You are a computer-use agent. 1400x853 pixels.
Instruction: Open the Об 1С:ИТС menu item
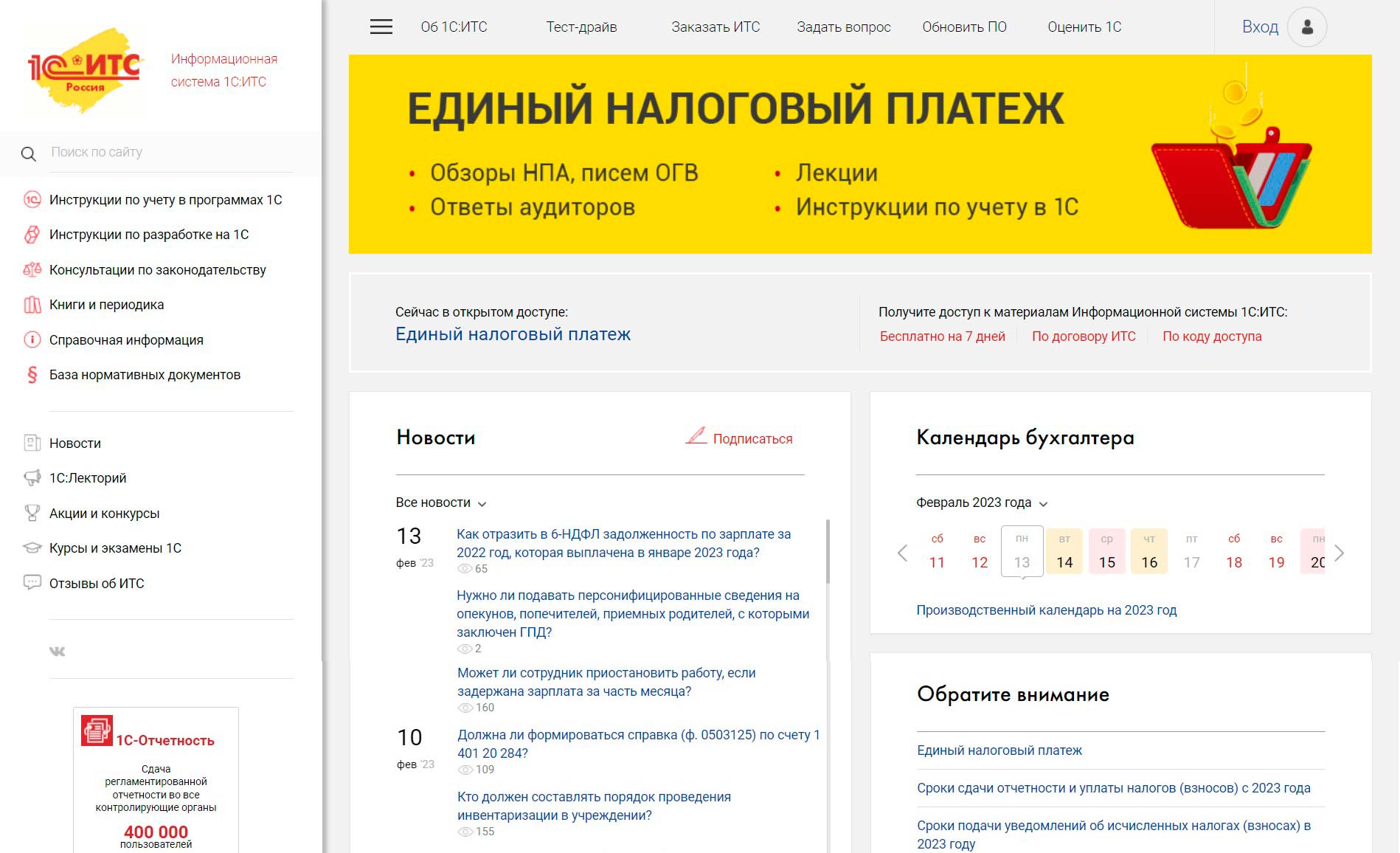[x=454, y=27]
